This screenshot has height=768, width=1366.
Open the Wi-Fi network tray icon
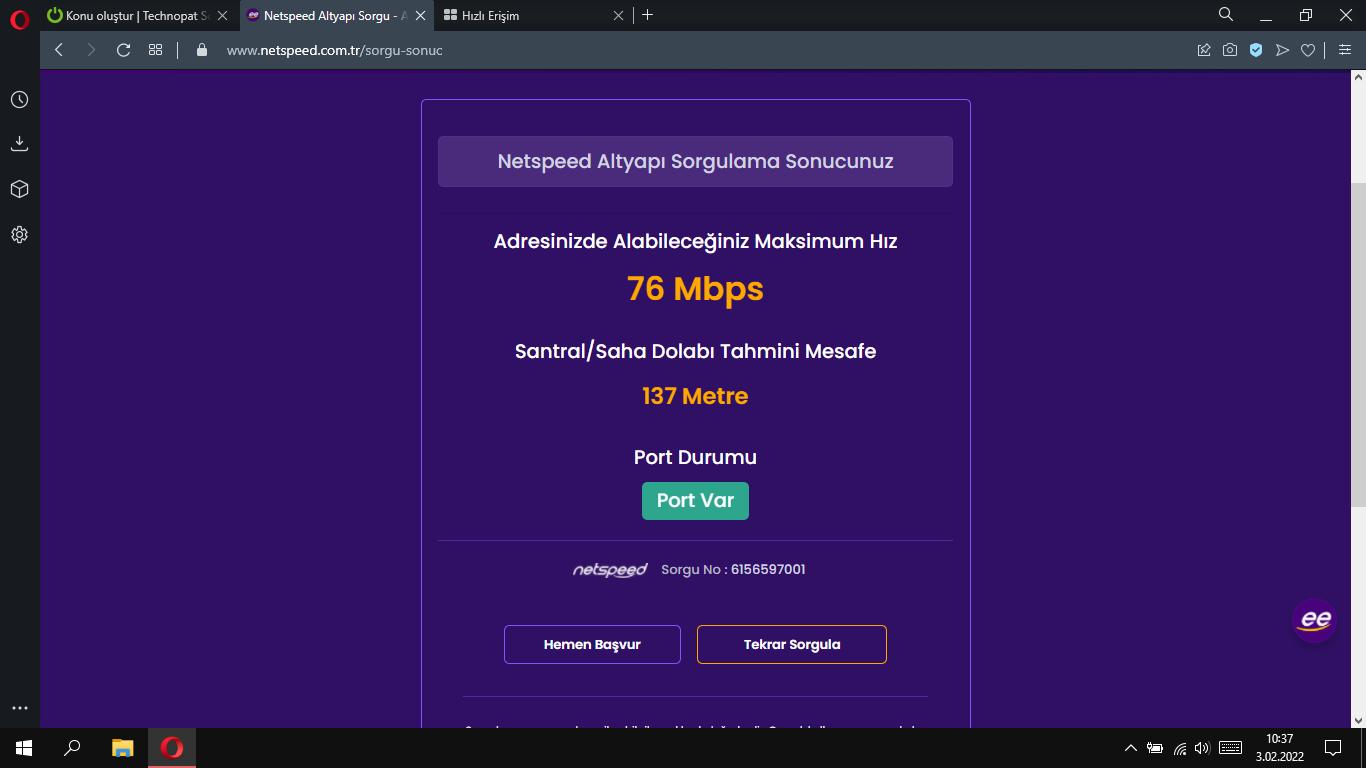click(1180, 747)
